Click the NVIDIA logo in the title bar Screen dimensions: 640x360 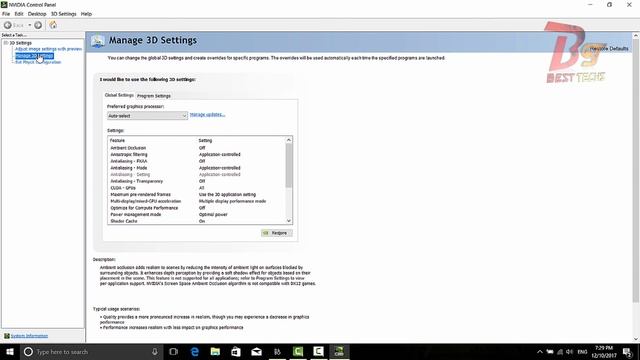4,4
